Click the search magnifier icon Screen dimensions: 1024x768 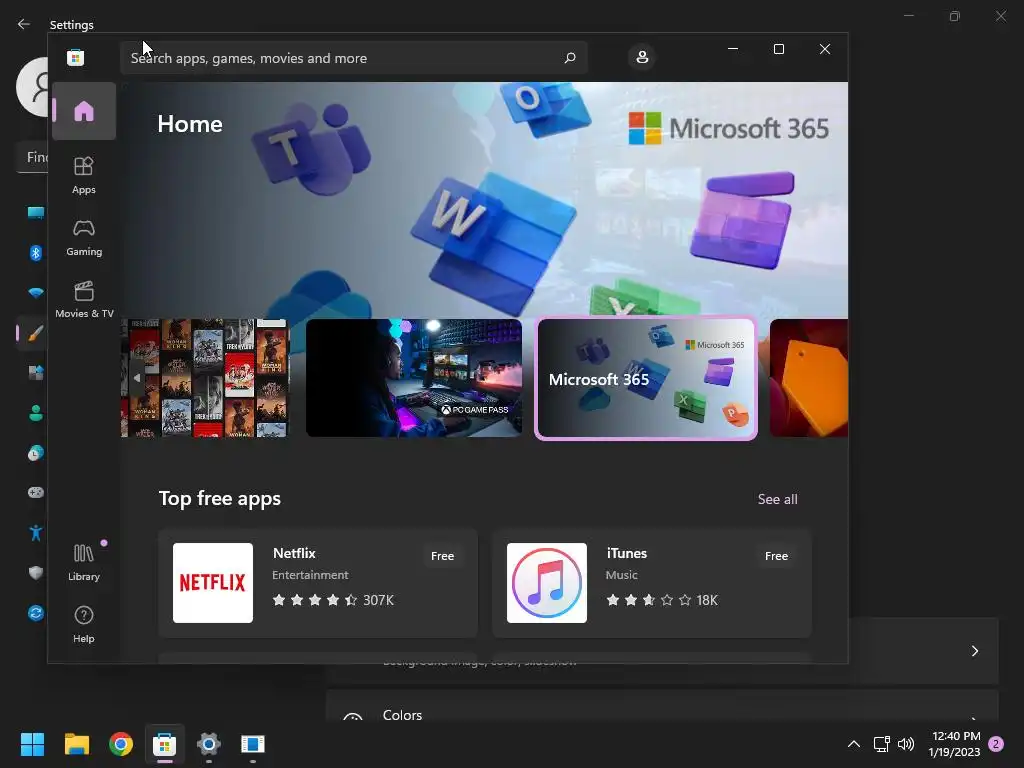pyautogui.click(x=569, y=57)
